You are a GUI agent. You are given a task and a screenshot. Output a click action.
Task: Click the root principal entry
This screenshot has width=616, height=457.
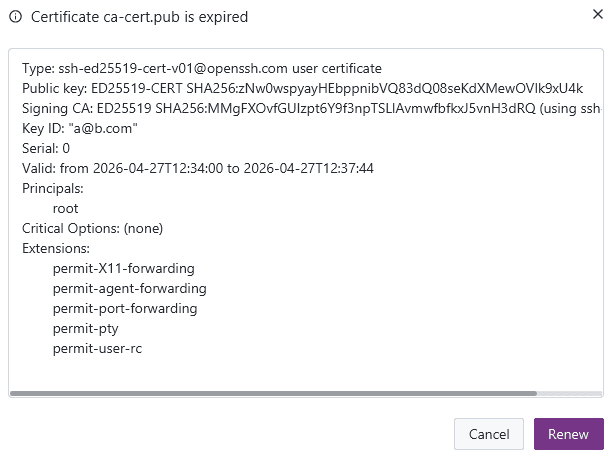click(x=66, y=209)
